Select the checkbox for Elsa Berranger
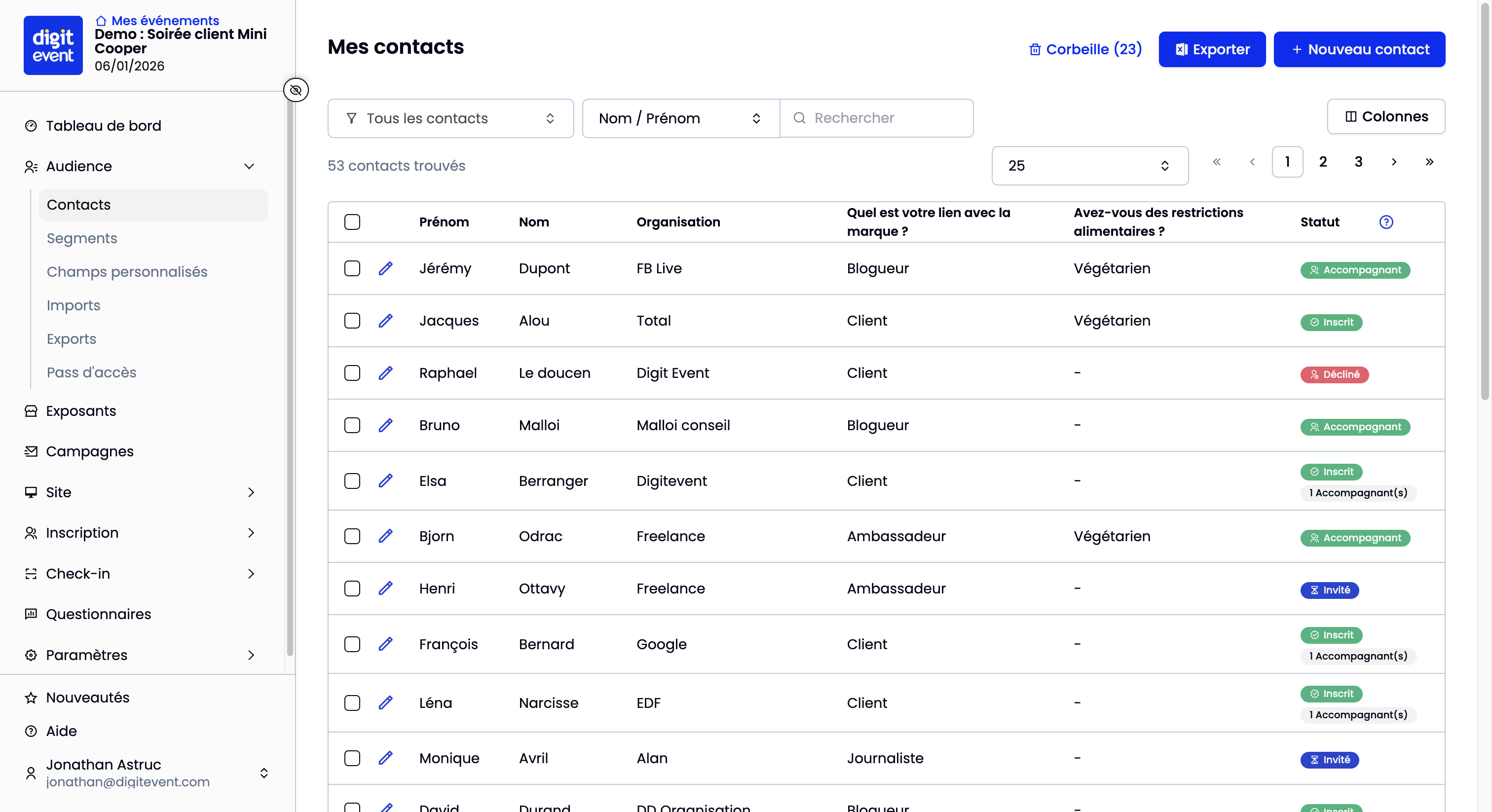1492x812 pixels. click(352, 480)
